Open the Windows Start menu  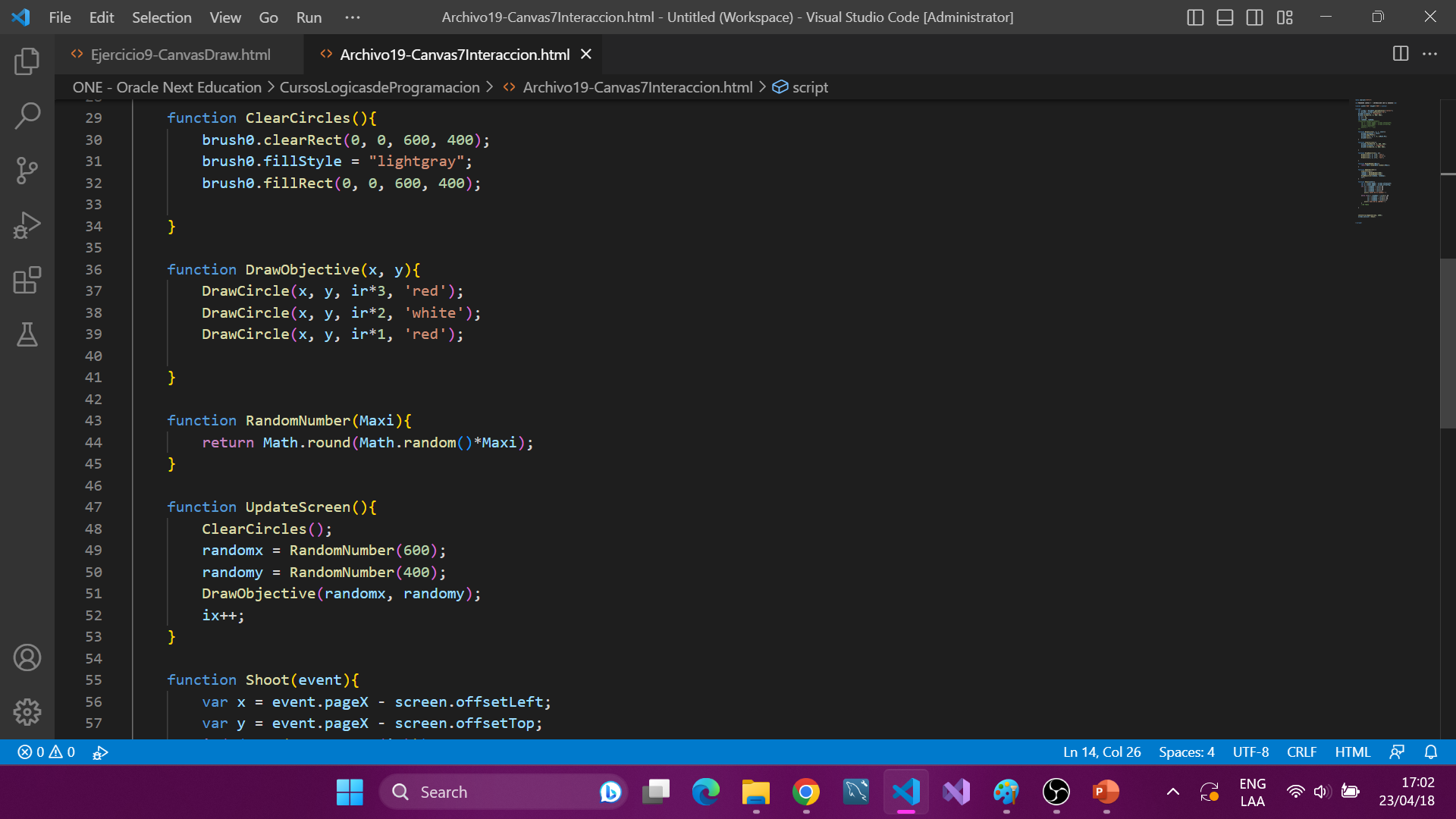pos(350,792)
